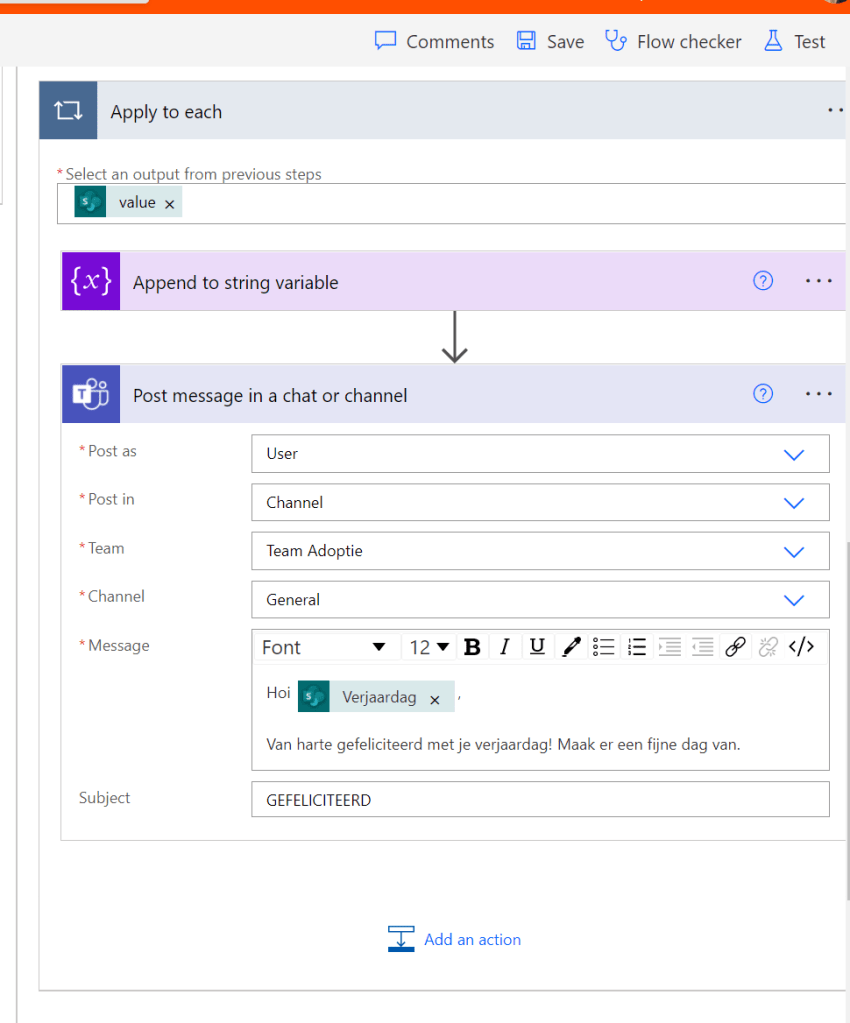
Task: Click the Subject field containing GEFELICITEERD
Action: coord(540,800)
